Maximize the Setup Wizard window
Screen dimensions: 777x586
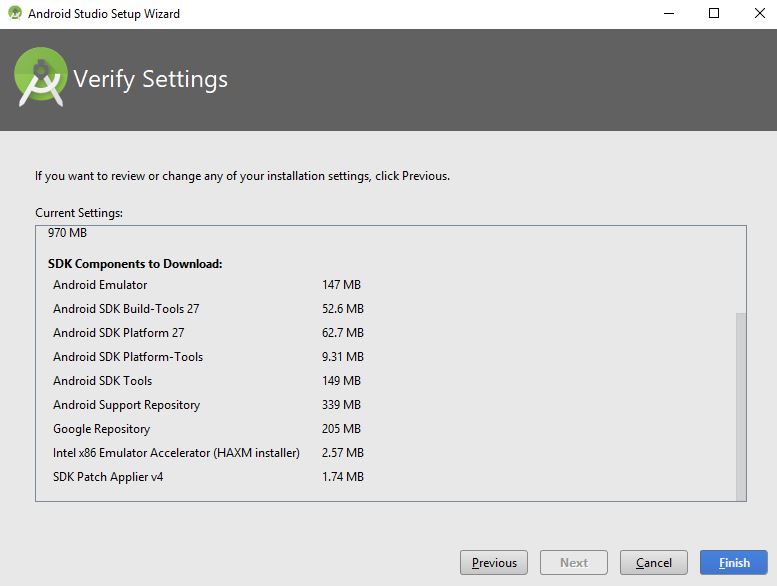click(x=714, y=13)
